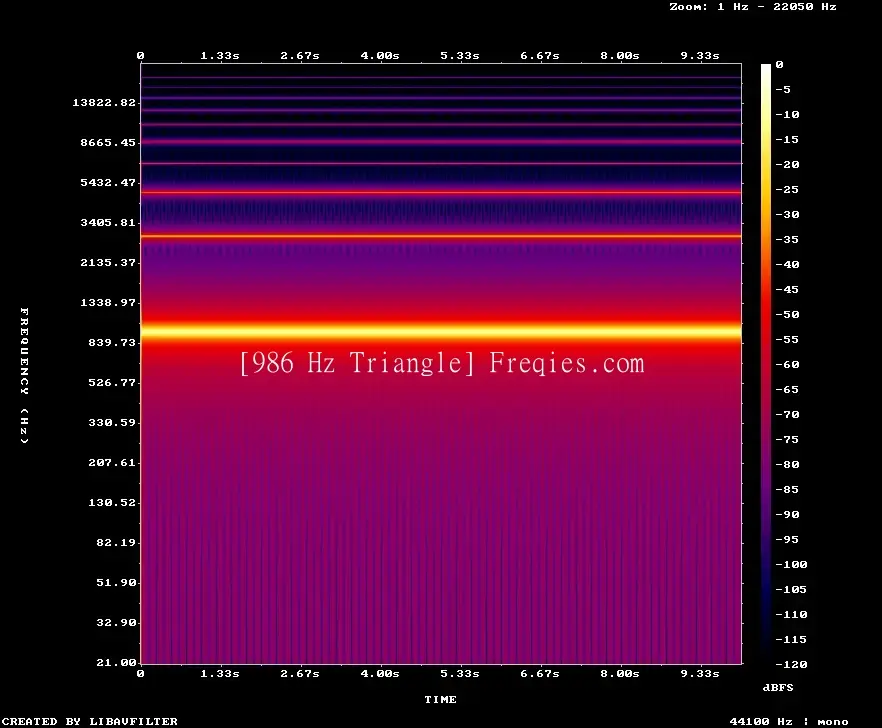Select 5.33s on the bottom time axis
Viewport: 882px width, 728px height.
click(x=460, y=673)
